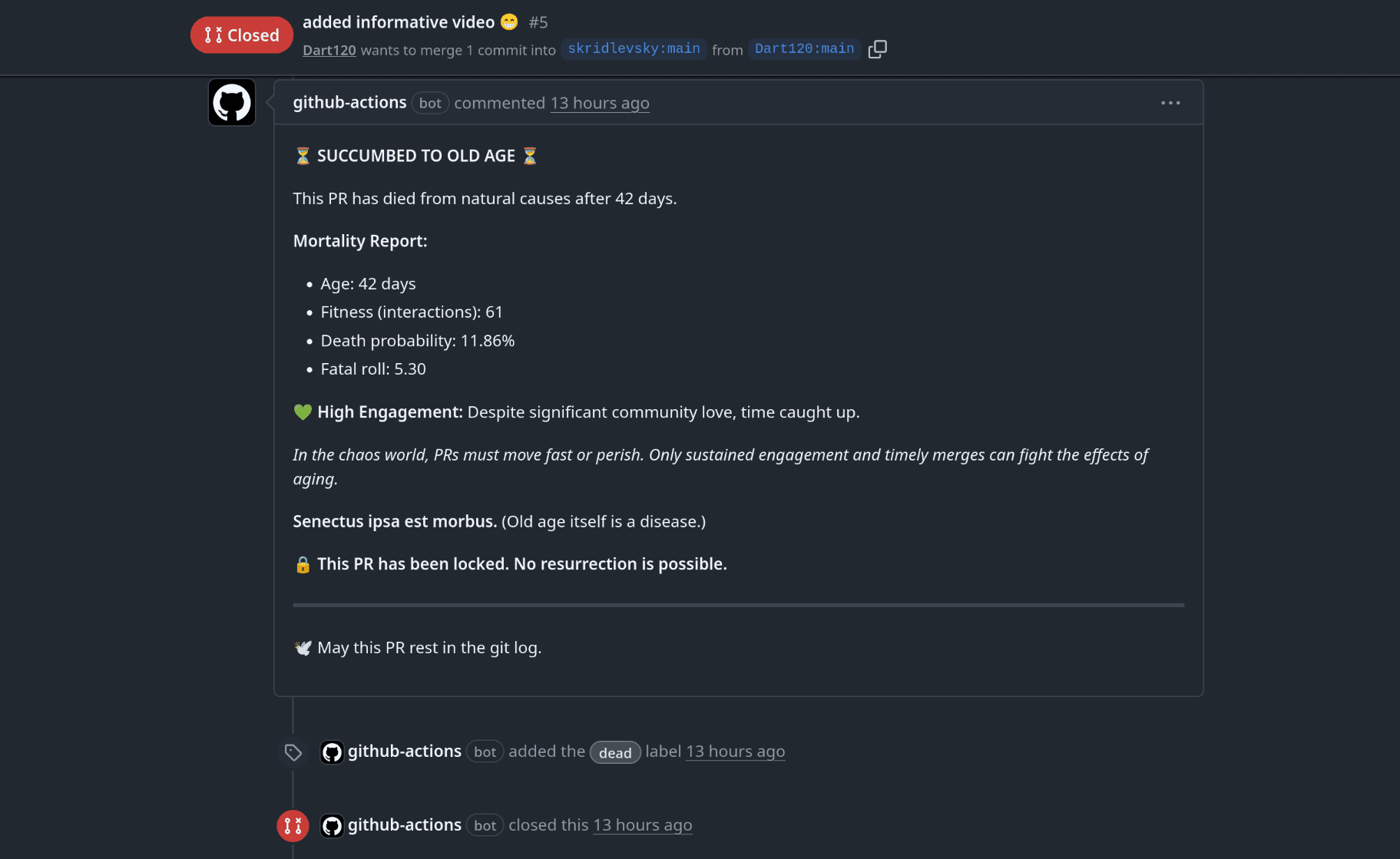Select the skridlevsky:main branch label
The height and width of the screenshot is (859, 1400).
click(634, 48)
